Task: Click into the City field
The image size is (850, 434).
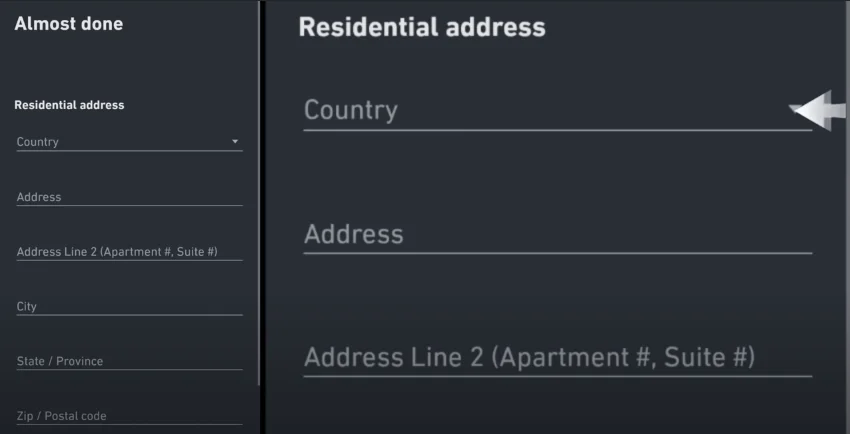Action: pos(130,306)
